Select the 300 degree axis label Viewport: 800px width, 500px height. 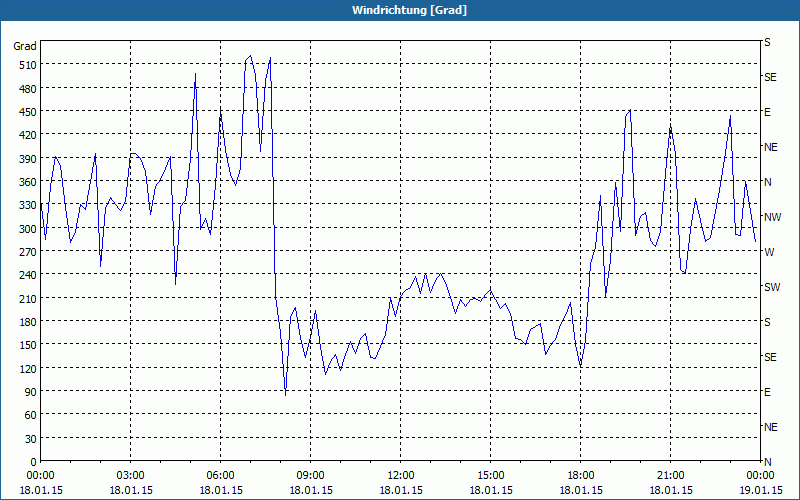(29, 229)
